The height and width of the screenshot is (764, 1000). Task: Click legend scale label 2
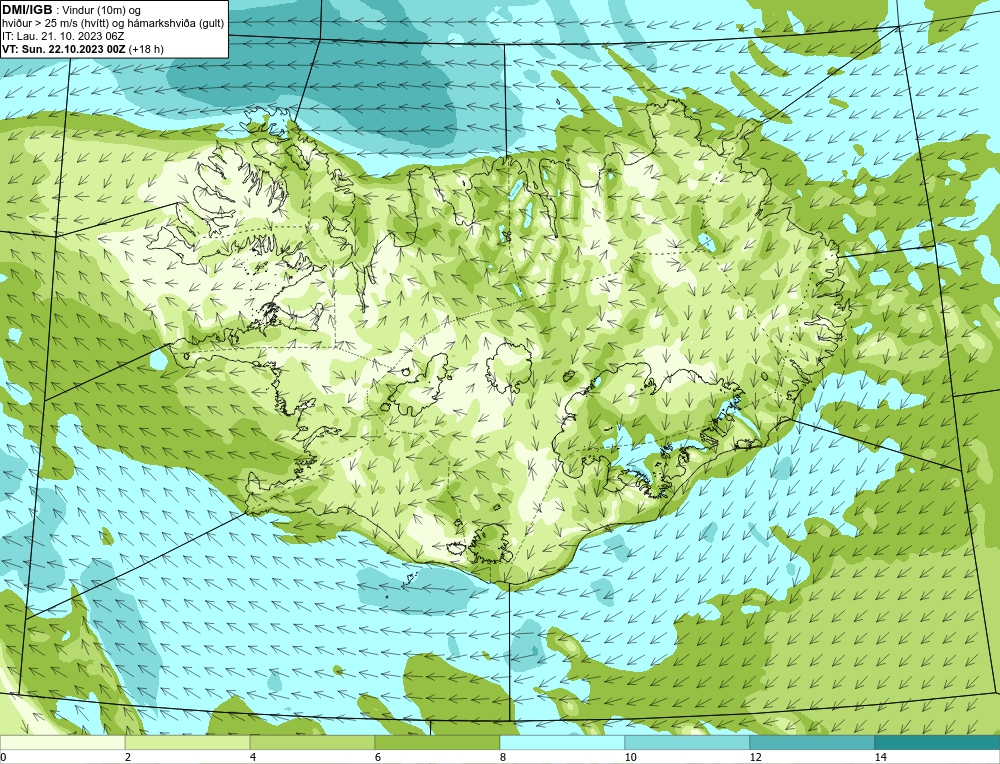[128, 757]
